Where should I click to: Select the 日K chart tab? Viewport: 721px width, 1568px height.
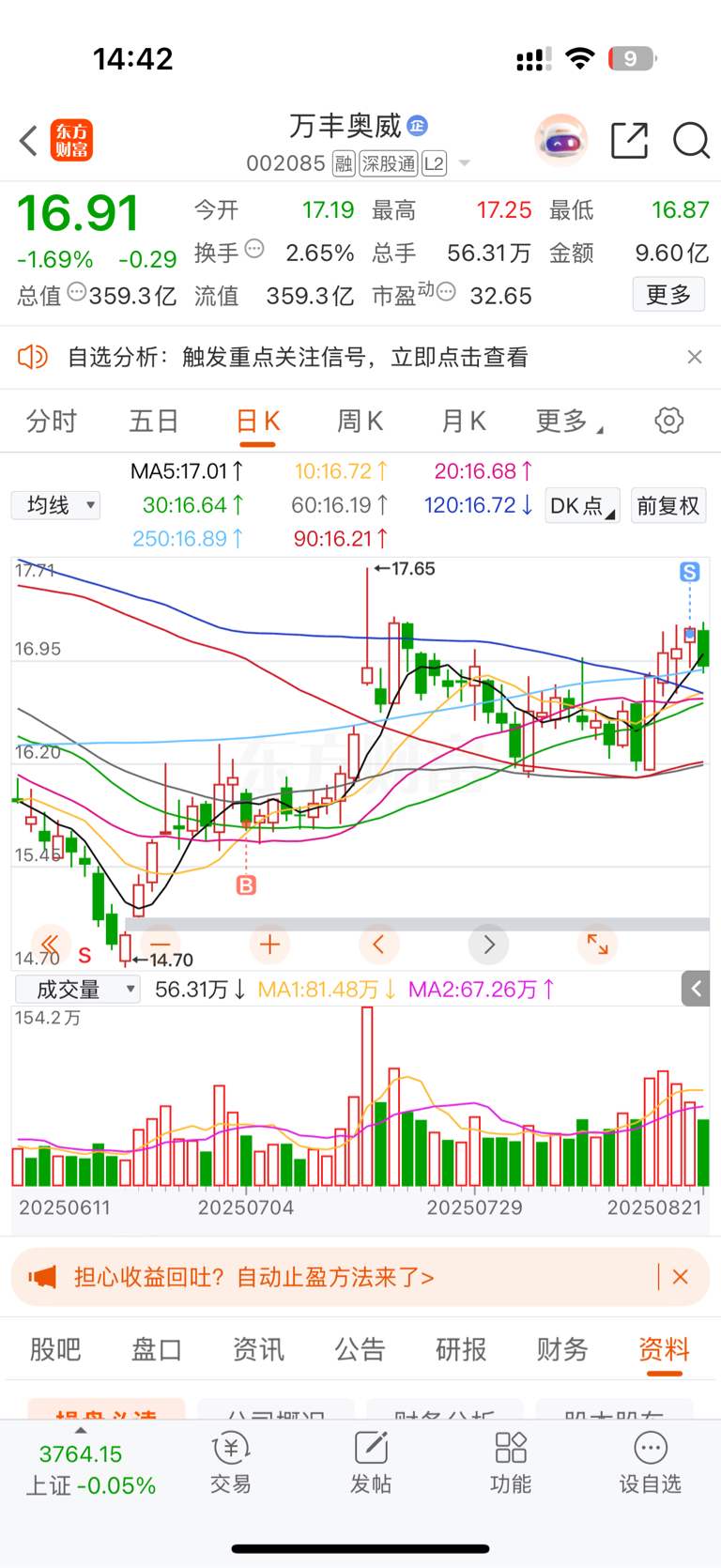(x=257, y=421)
